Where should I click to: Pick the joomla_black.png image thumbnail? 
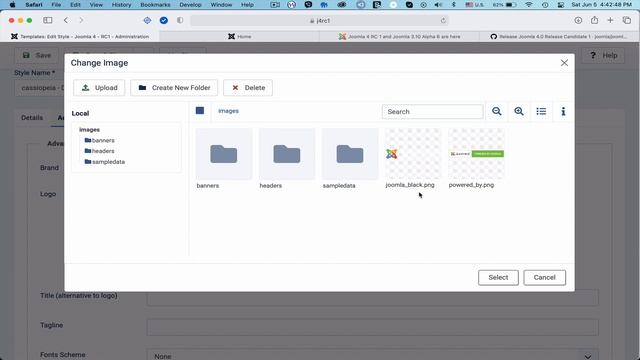pyautogui.click(x=413, y=154)
